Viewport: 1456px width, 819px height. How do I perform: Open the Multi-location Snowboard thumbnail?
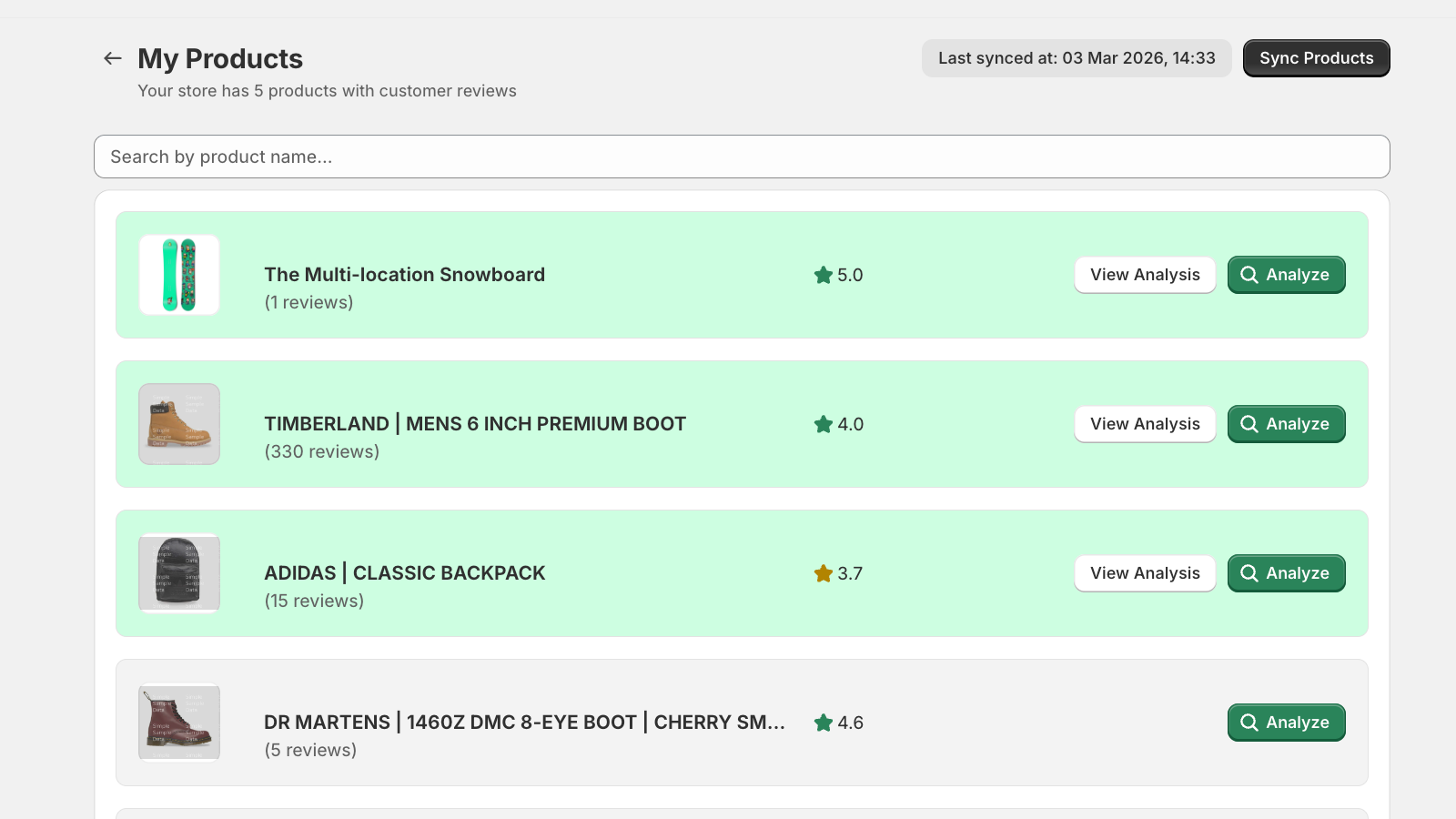tap(179, 275)
